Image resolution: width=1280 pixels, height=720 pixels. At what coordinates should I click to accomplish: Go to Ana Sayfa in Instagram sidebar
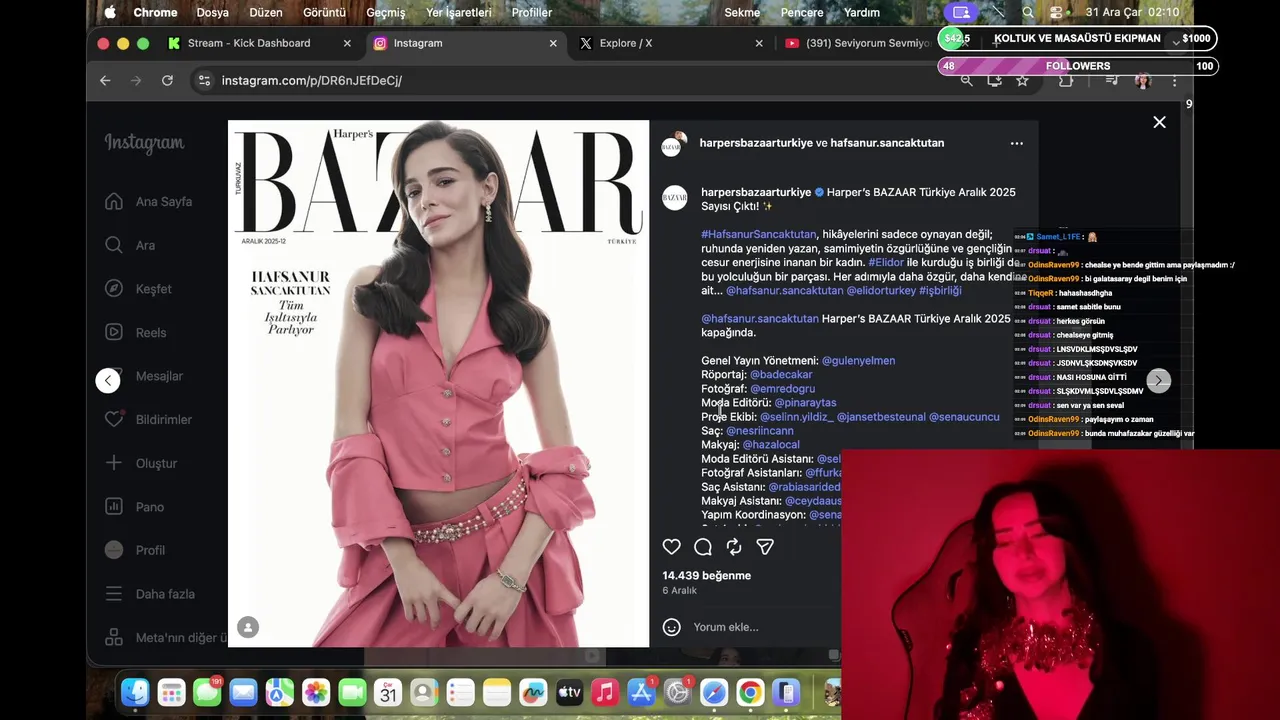point(149,201)
